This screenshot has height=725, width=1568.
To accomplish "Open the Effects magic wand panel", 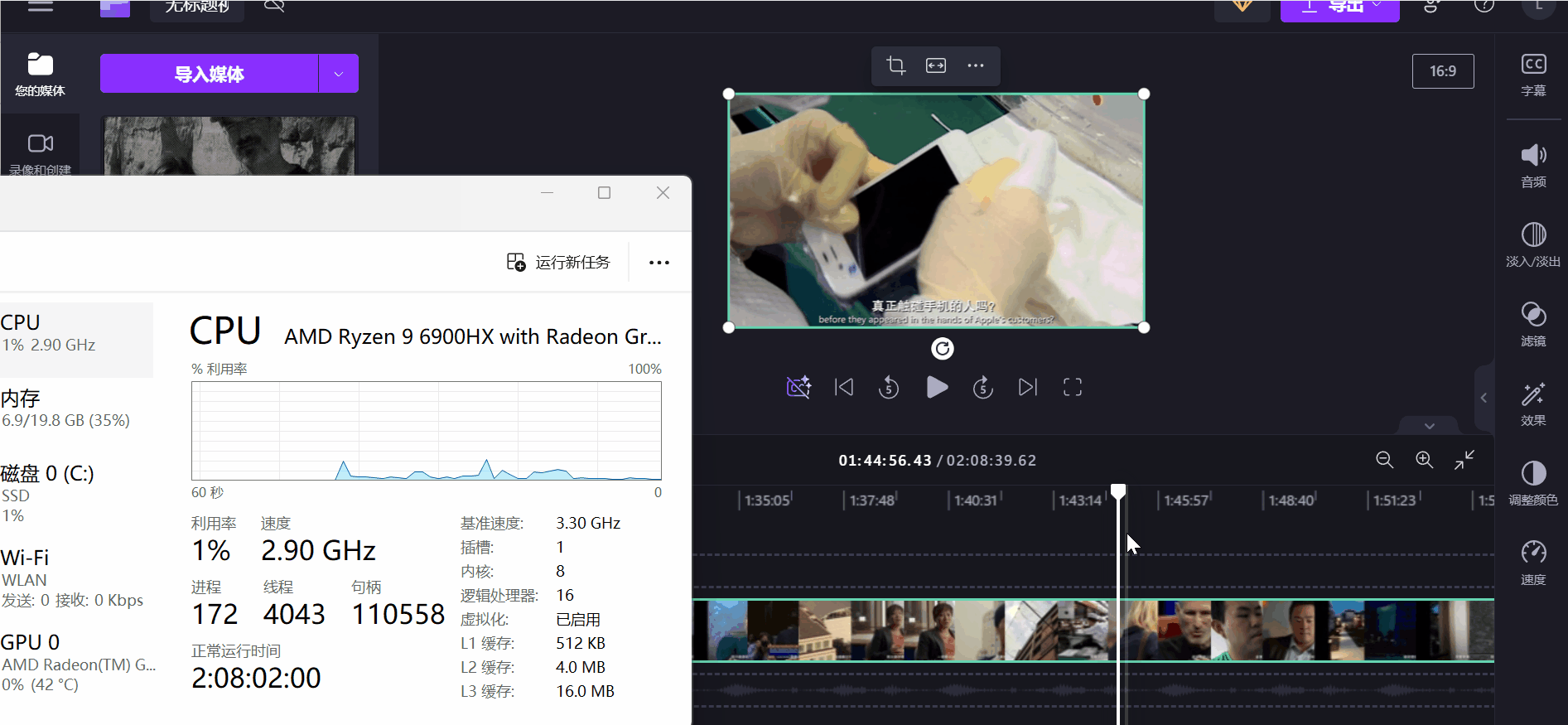I will [1533, 404].
